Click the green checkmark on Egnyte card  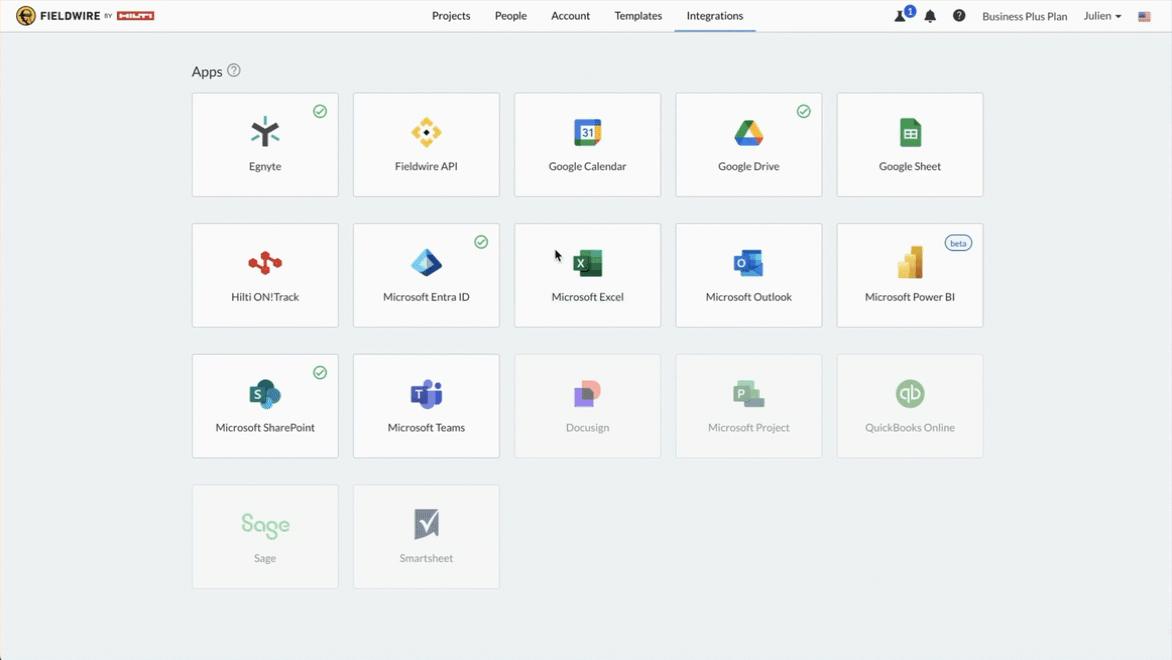pyautogui.click(x=320, y=111)
